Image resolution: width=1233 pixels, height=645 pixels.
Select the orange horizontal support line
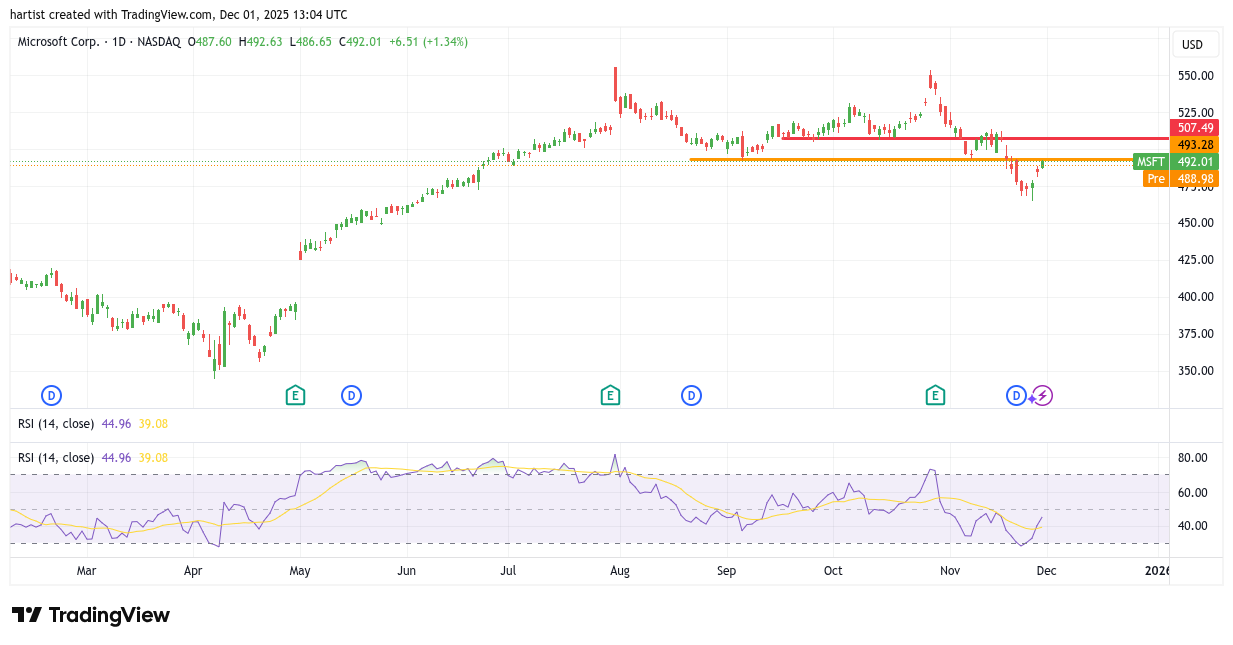click(850, 159)
